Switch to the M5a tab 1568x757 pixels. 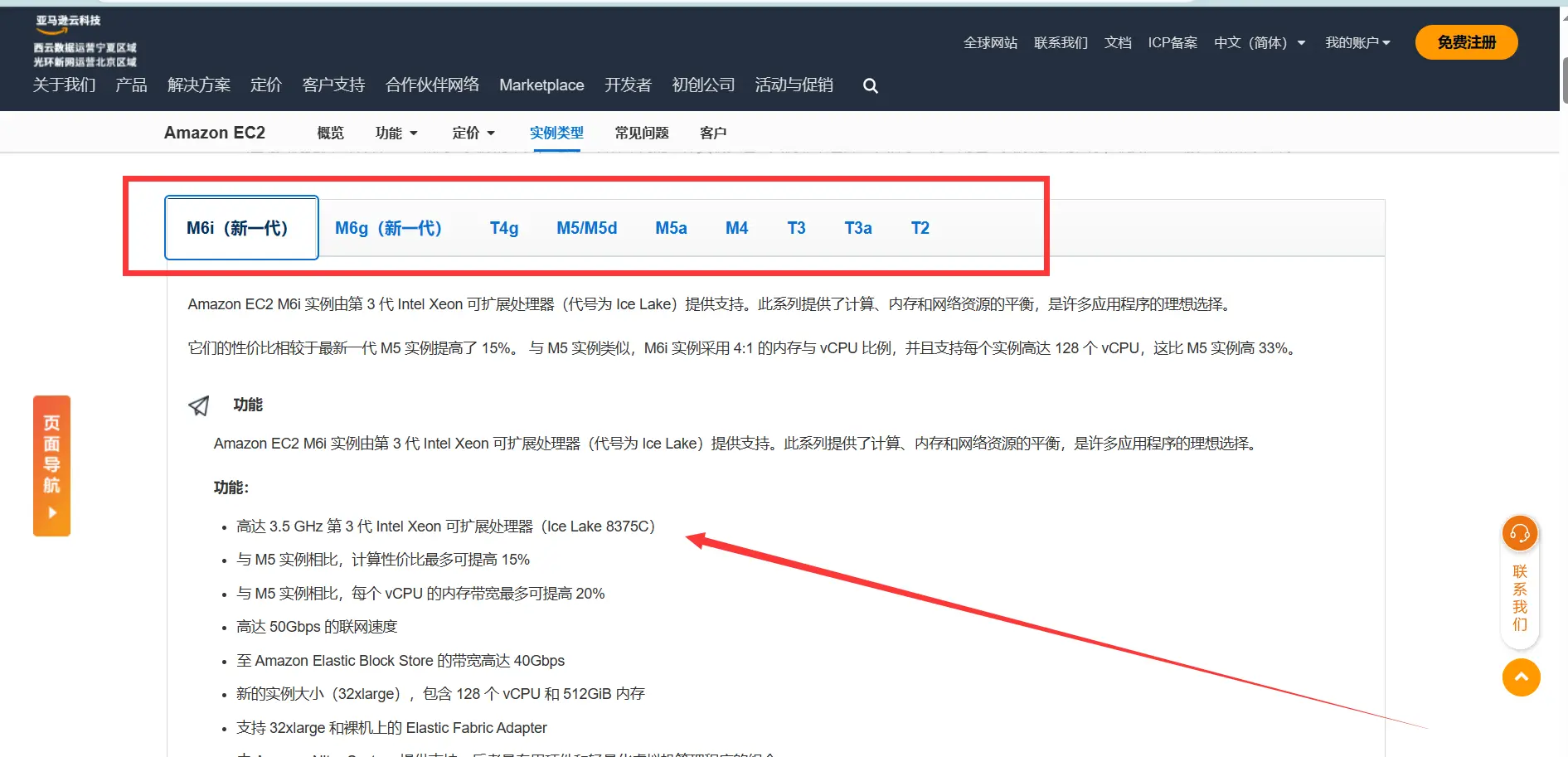[671, 228]
